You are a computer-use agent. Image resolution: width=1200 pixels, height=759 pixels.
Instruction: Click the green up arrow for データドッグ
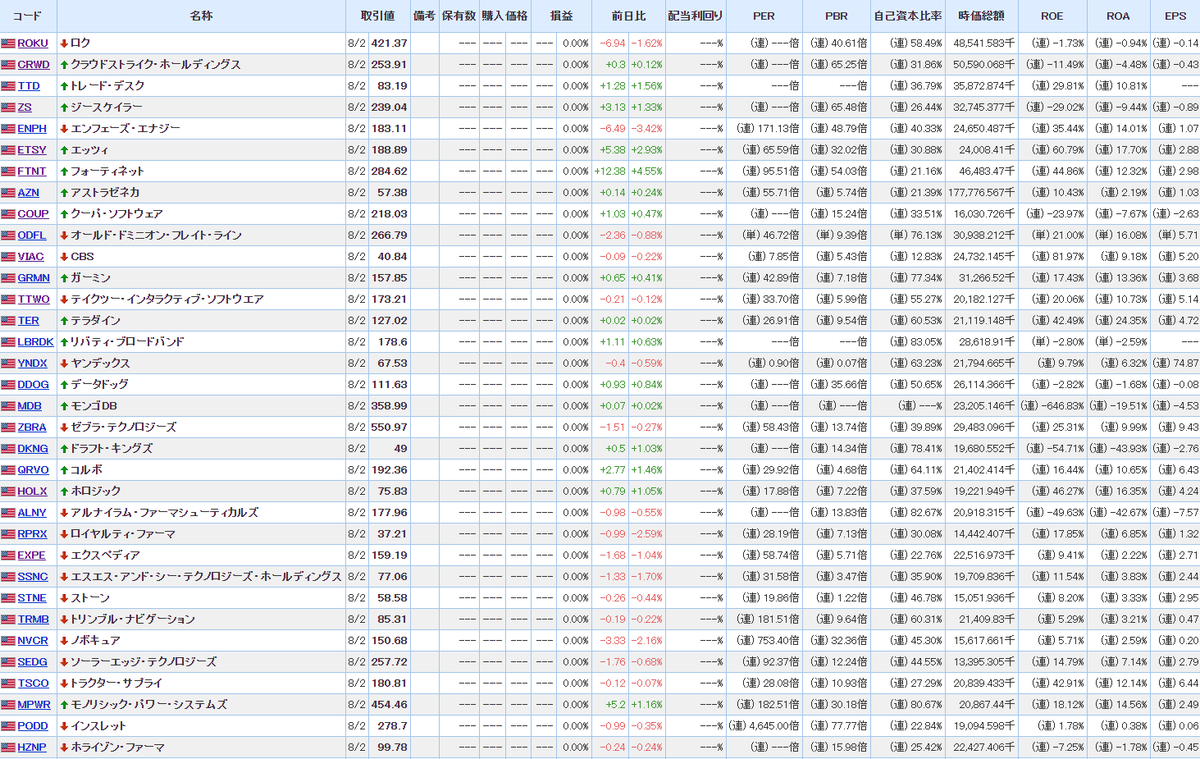(x=64, y=385)
